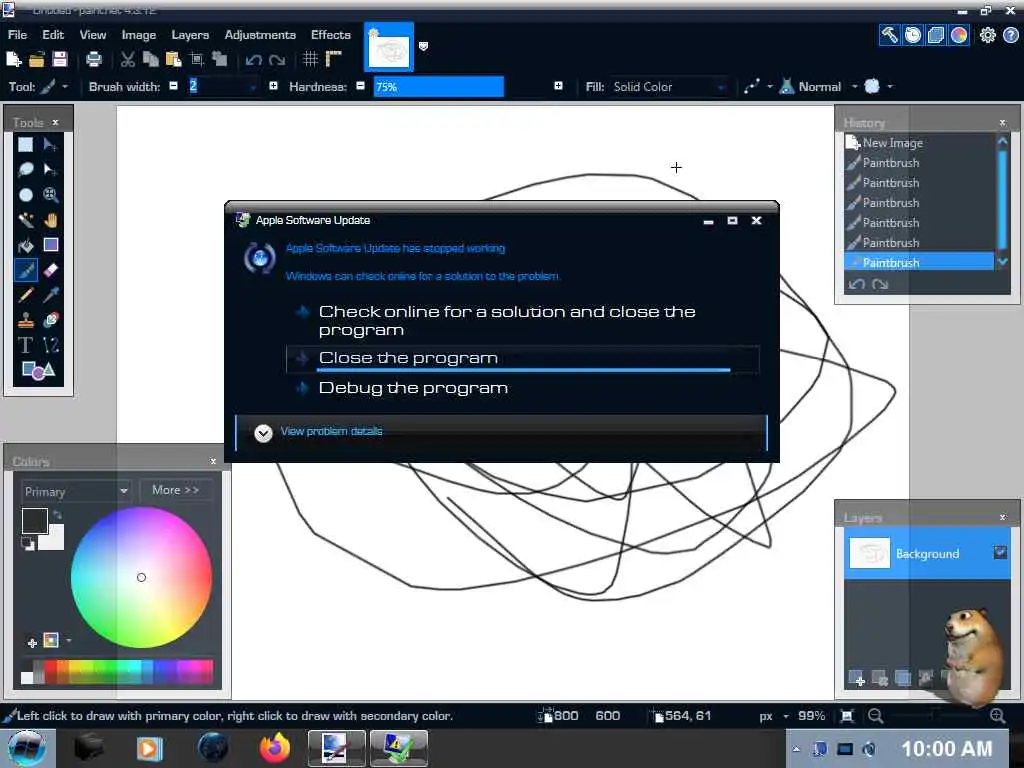Select the Zoom tool in Tools panel

(x=50, y=195)
